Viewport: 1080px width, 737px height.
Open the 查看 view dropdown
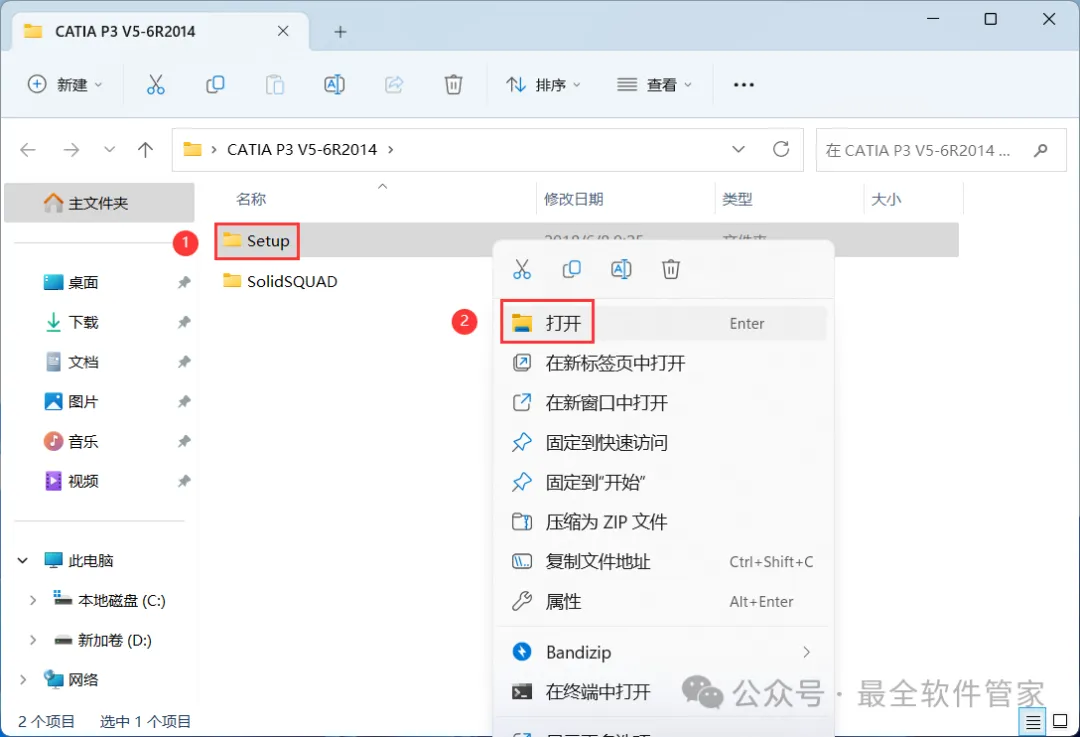(x=654, y=85)
